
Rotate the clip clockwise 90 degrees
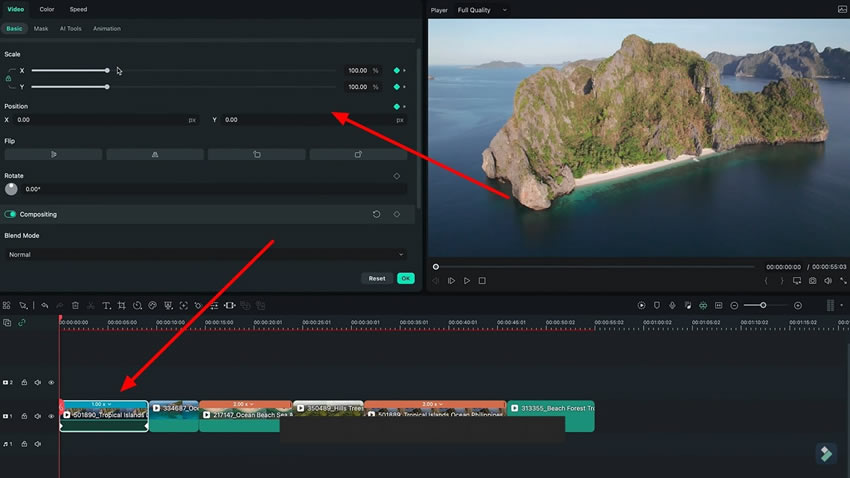[358, 154]
